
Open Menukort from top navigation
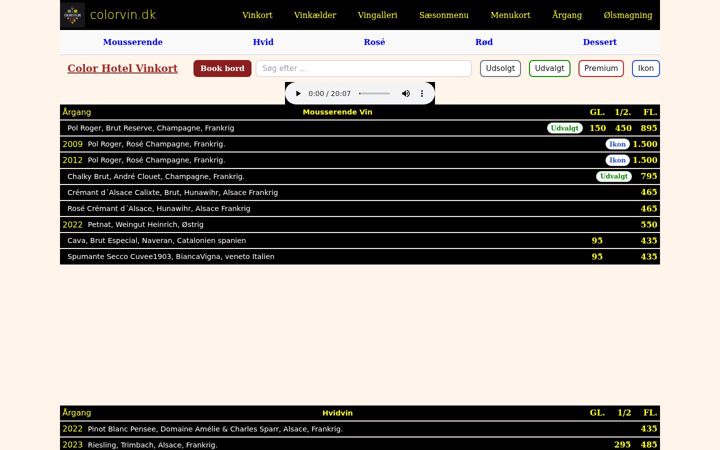[x=510, y=15]
